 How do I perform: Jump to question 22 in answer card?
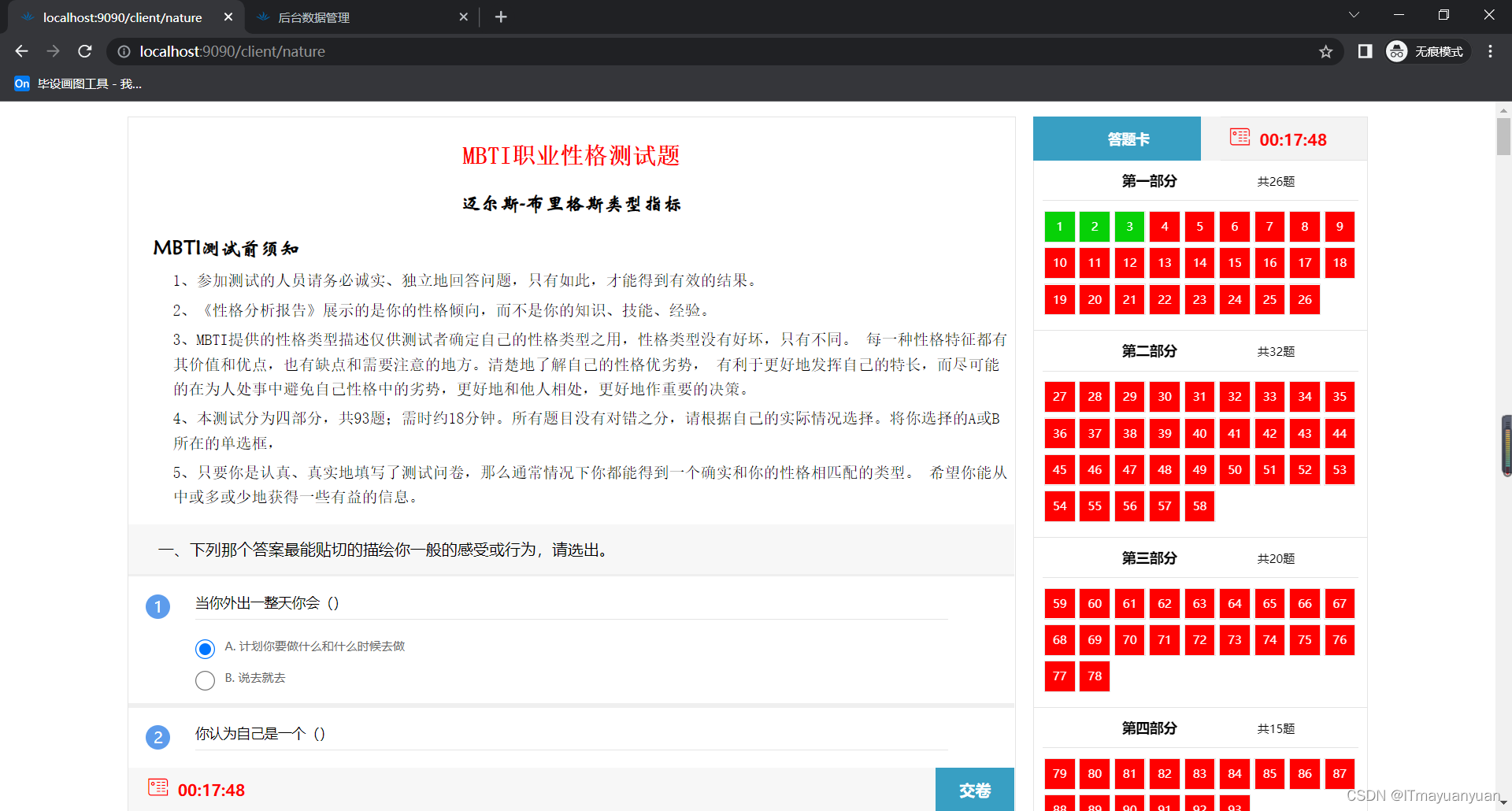pyautogui.click(x=1165, y=300)
